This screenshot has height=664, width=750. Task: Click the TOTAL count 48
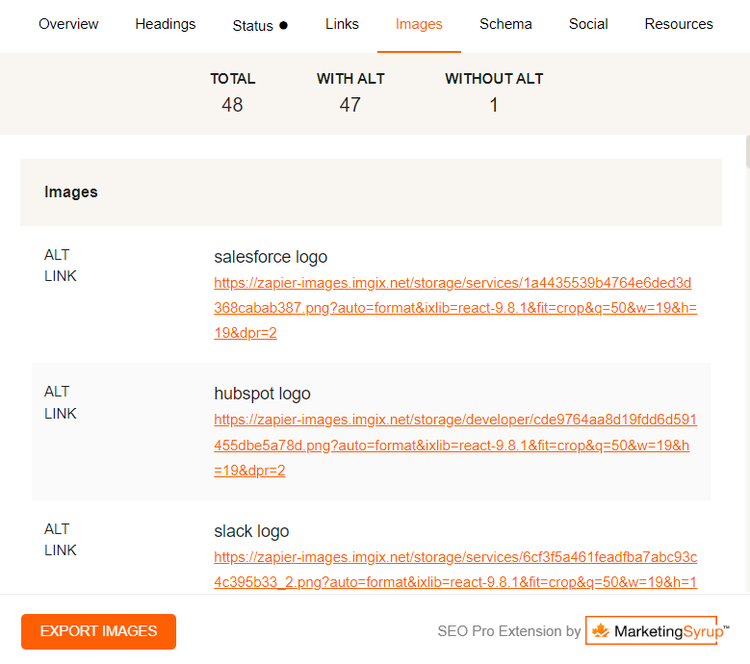click(x=232, y=105)
